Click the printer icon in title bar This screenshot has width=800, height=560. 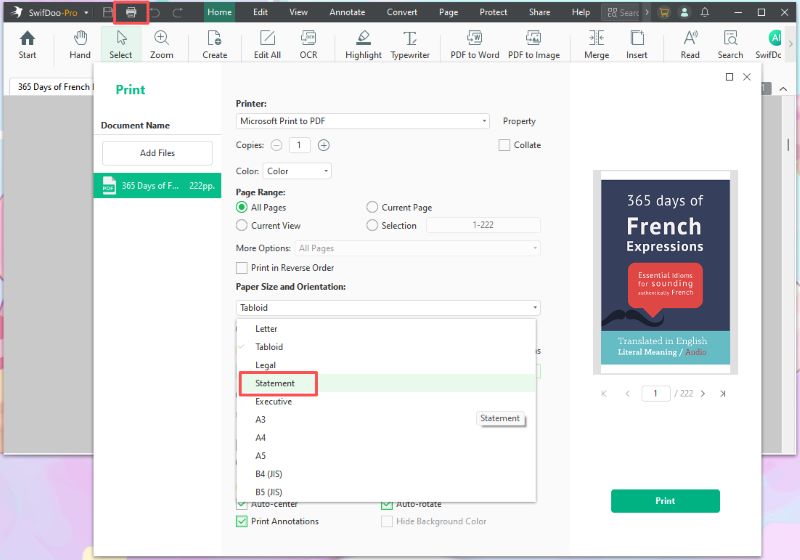tap(131, 13)
